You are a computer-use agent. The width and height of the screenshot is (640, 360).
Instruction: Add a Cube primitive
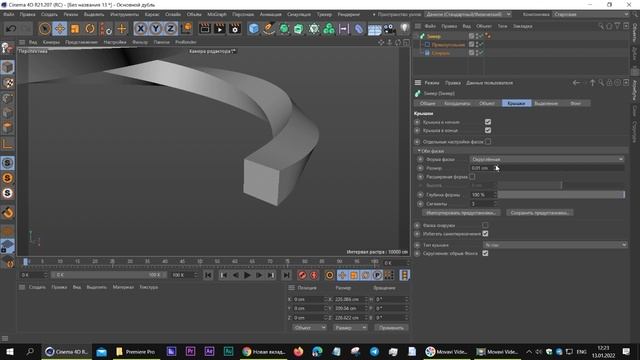pos(253,29)
